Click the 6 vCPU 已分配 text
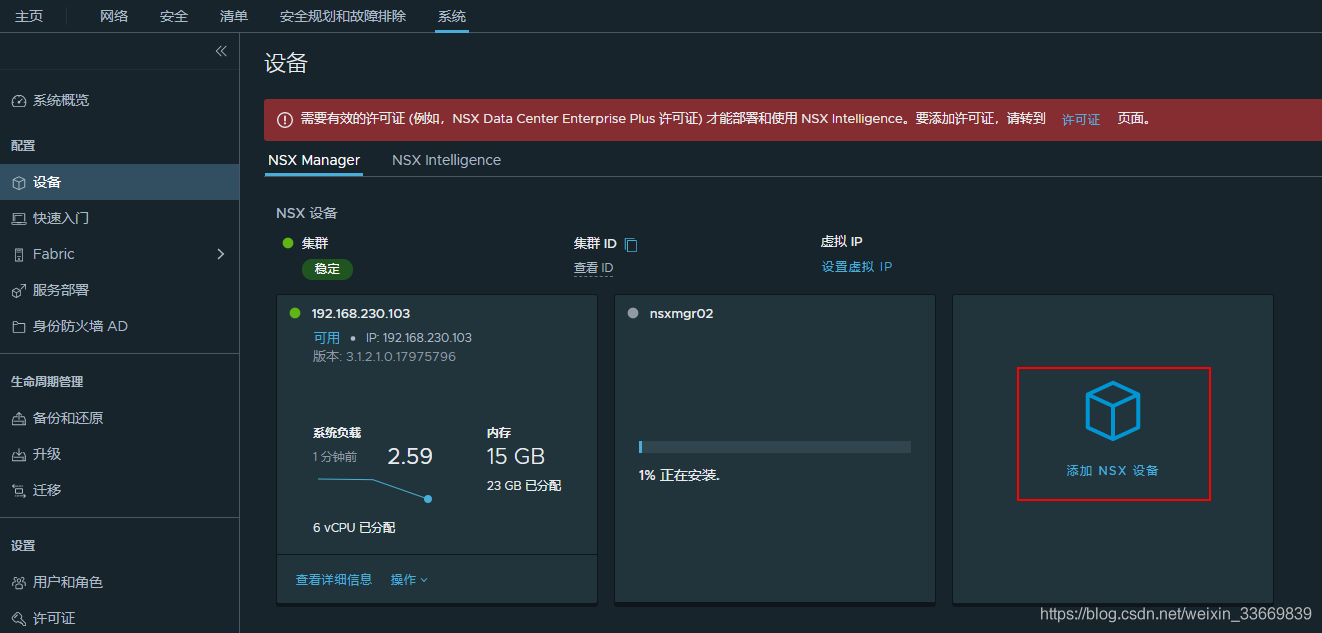 tap(354, 527)
